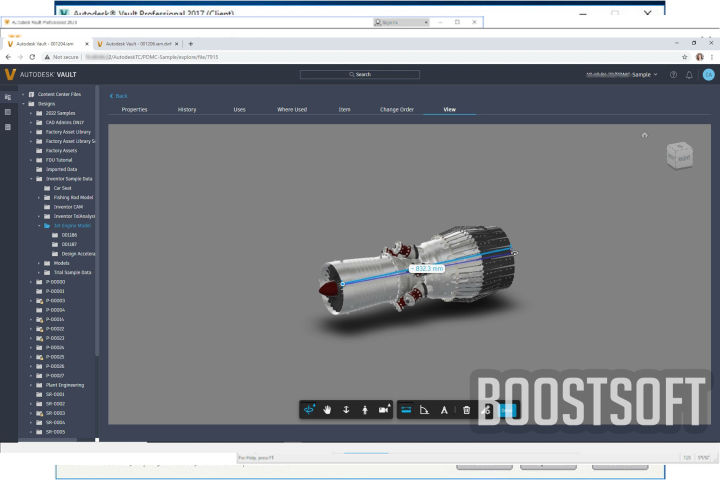Select the Calibrate measurement tool
This screenshot has width=720, height=480.
[x=444, y=410]
